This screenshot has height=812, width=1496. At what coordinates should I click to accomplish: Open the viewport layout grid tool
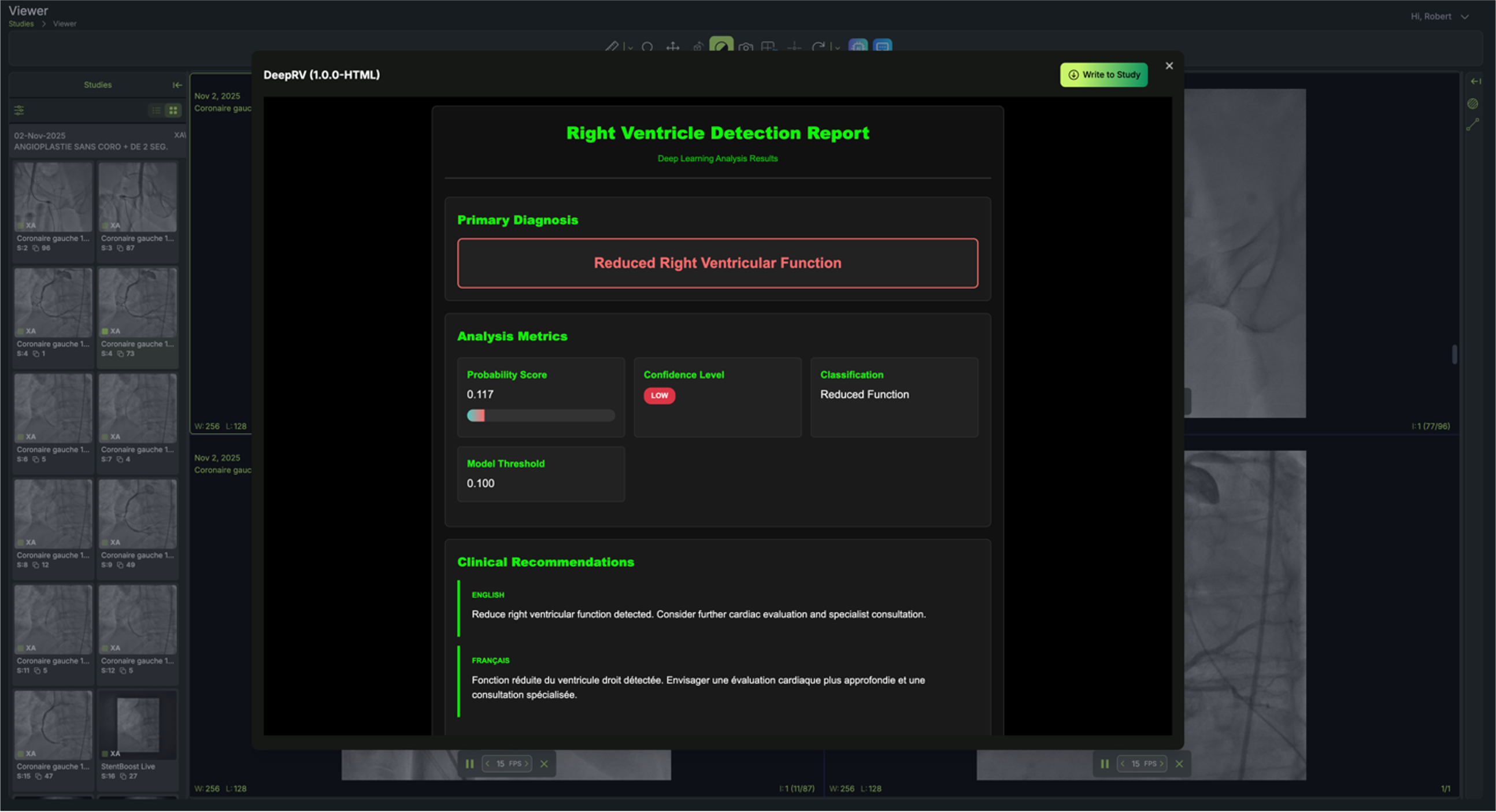point(769,47)
